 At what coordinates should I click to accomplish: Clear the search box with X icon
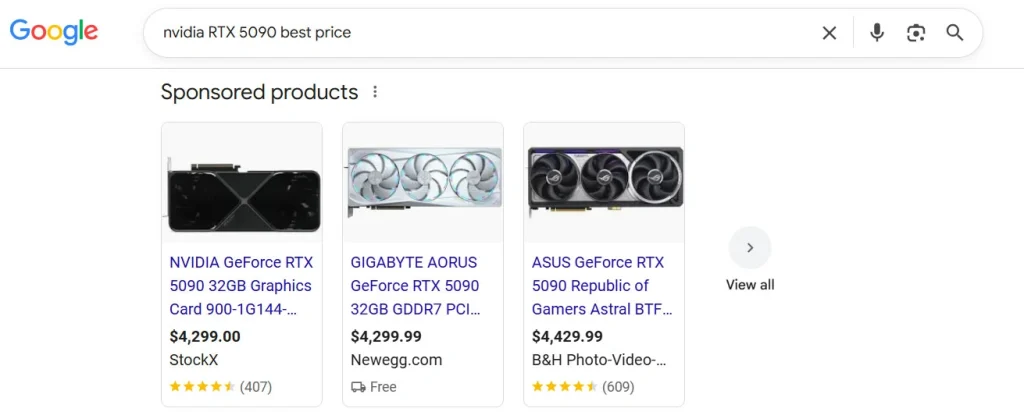[829, 33]
